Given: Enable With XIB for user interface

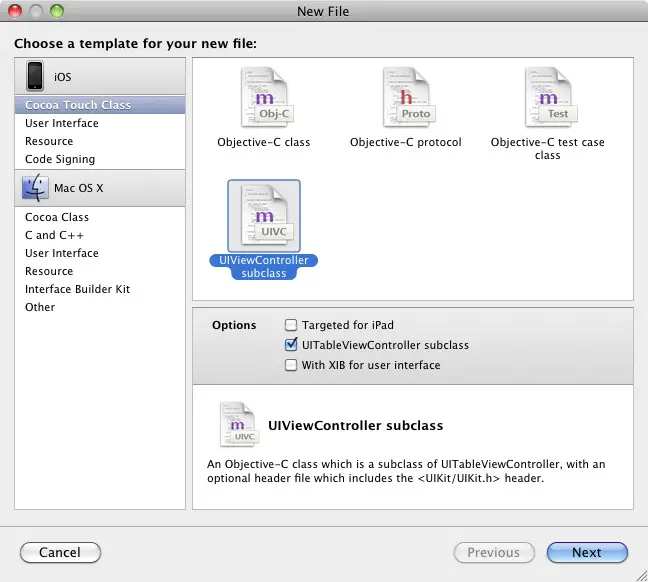Looking at the screenshot, I should [291, 365].
